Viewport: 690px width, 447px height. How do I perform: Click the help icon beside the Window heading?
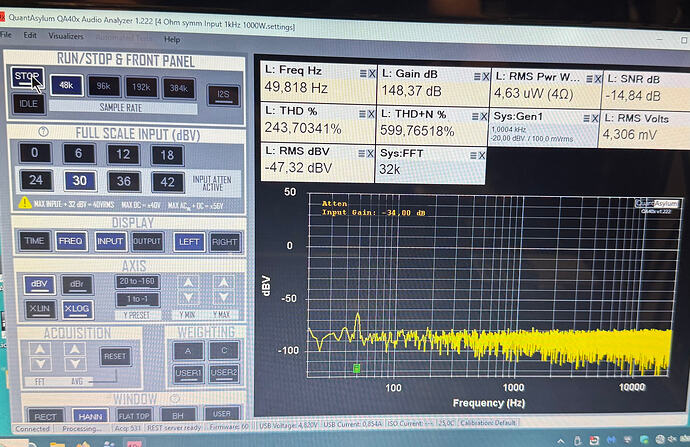[x=175, y=399]
